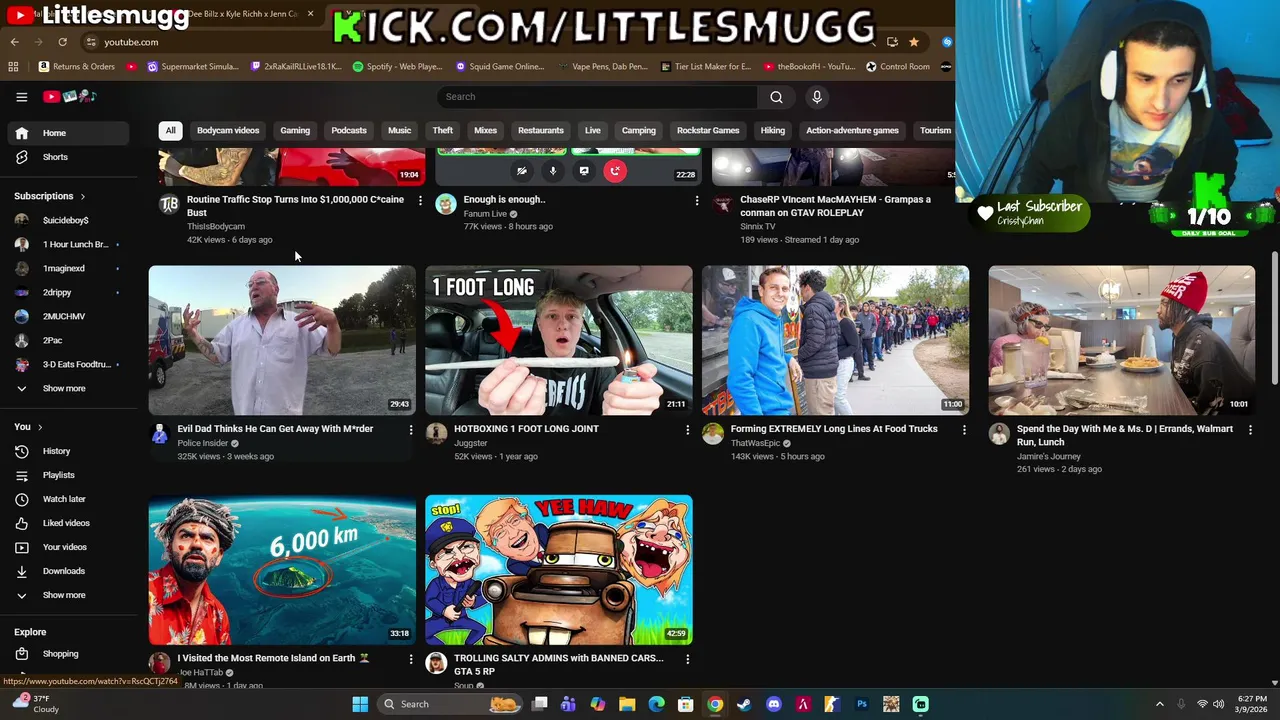Click the search magnifier button
This screenshot has height=720, width=1280.
point(776,97)
